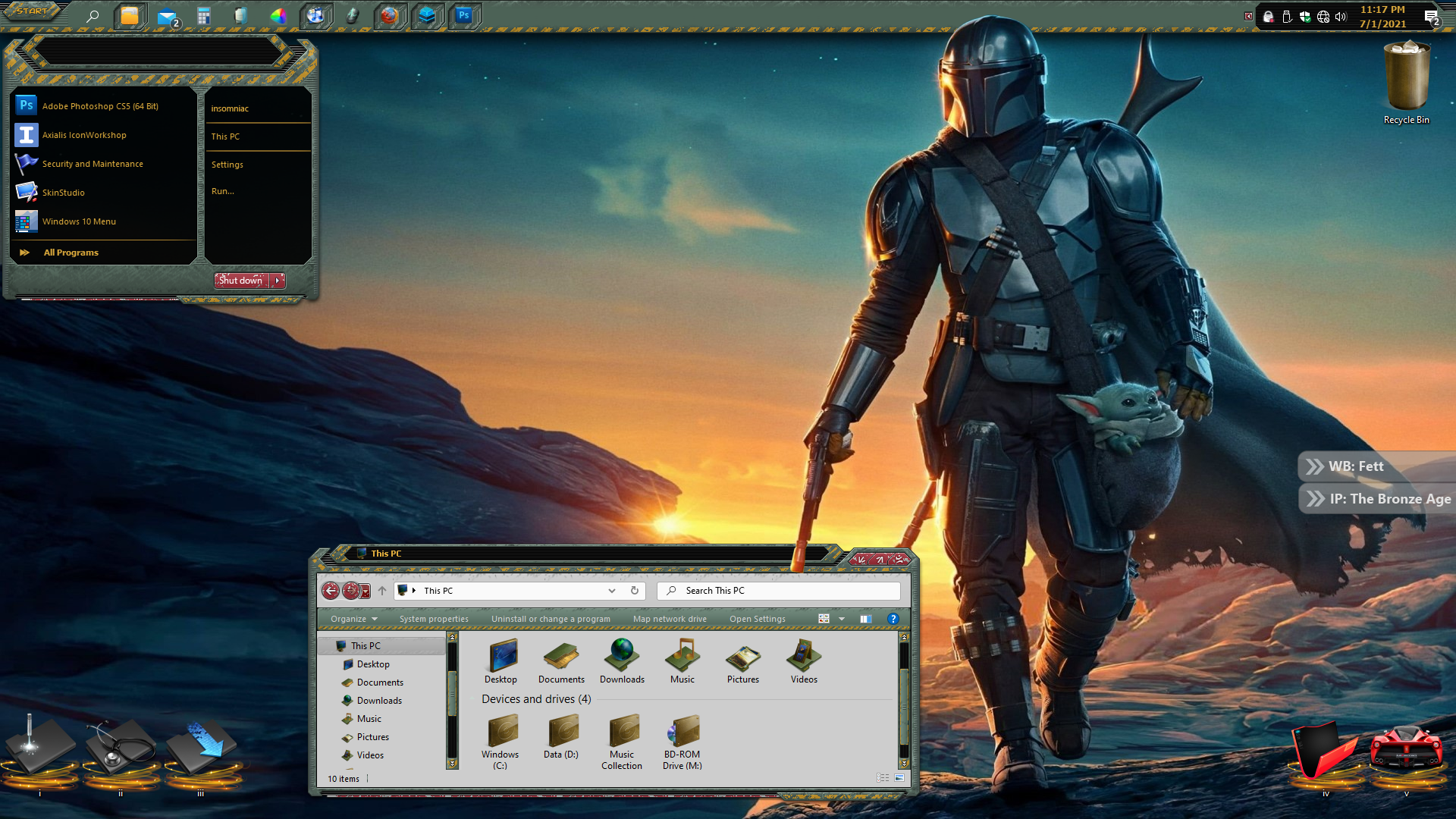Open Windows 10 Menu entry
Image resolution: width=1456 pixels, height=819 pixels.
103,221
